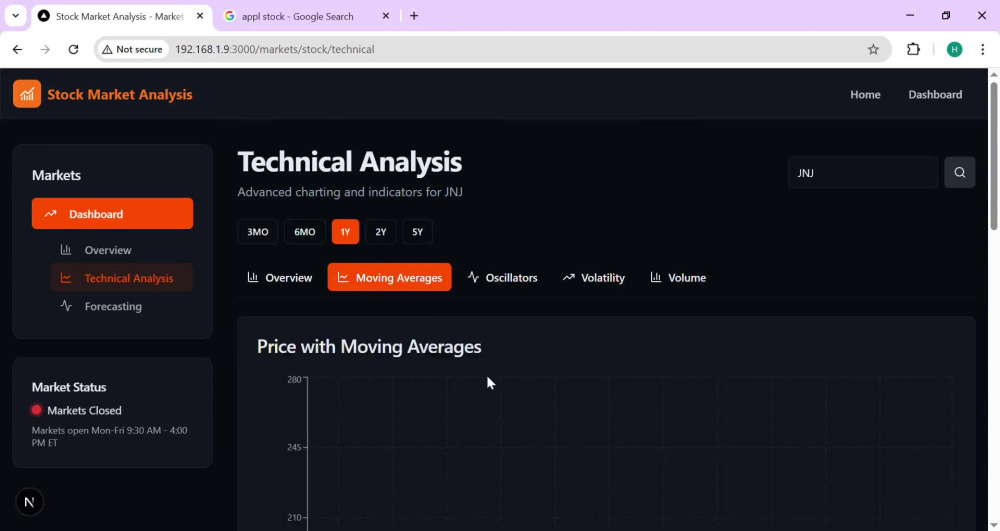Switch to the appl stock Google Search tab

pos(307,16)
